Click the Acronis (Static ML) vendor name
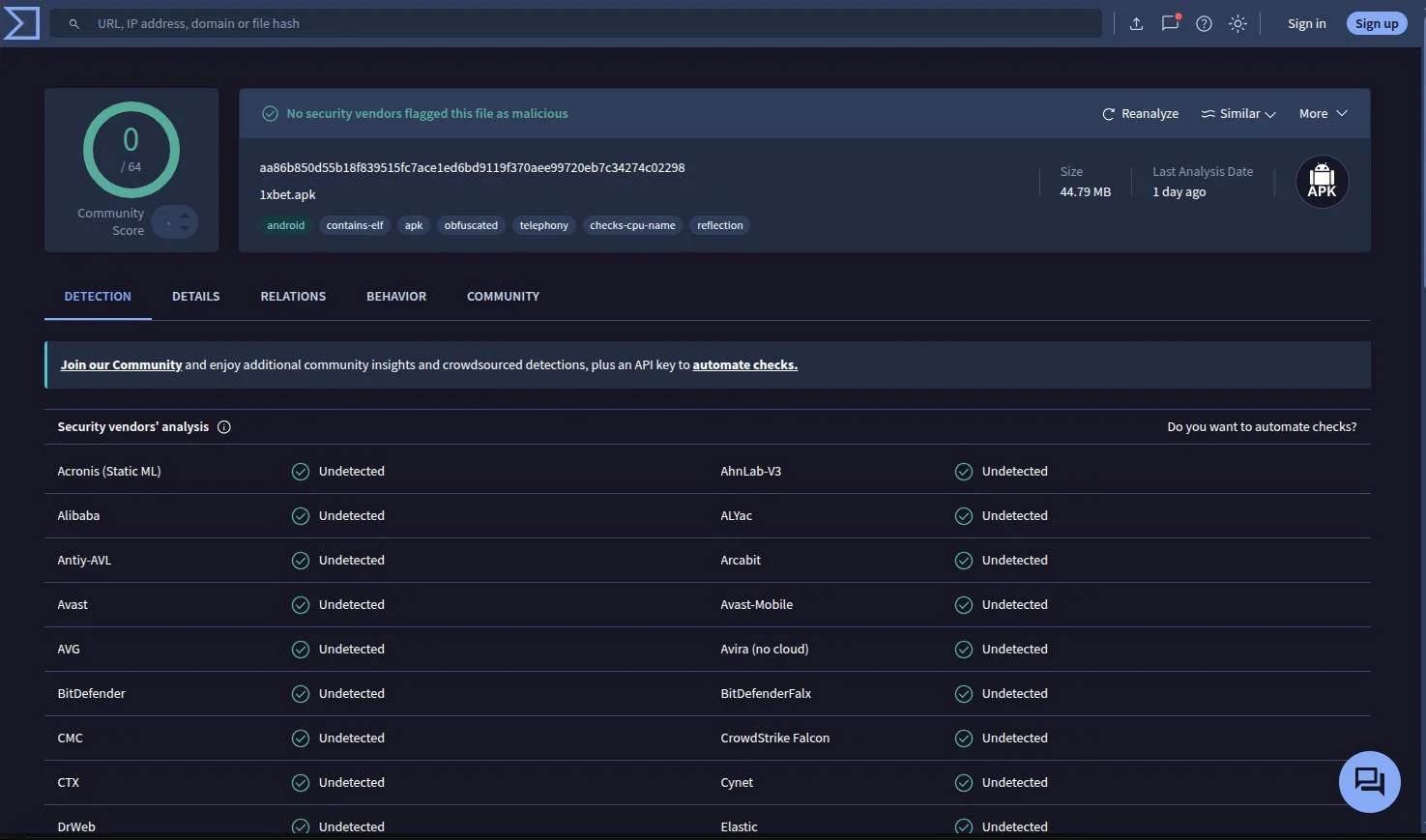 (x=109, y=472)
